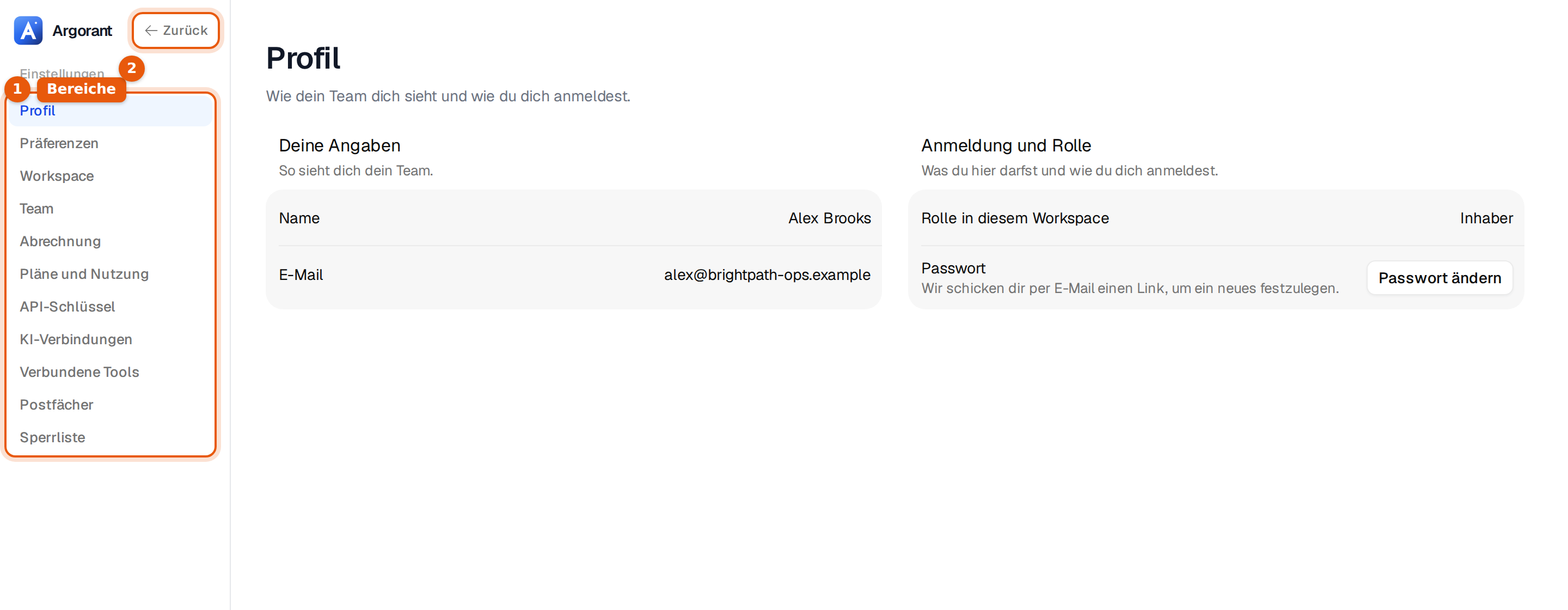
Task: Select Postfächer in the sidebar
Action: point(110,405)
